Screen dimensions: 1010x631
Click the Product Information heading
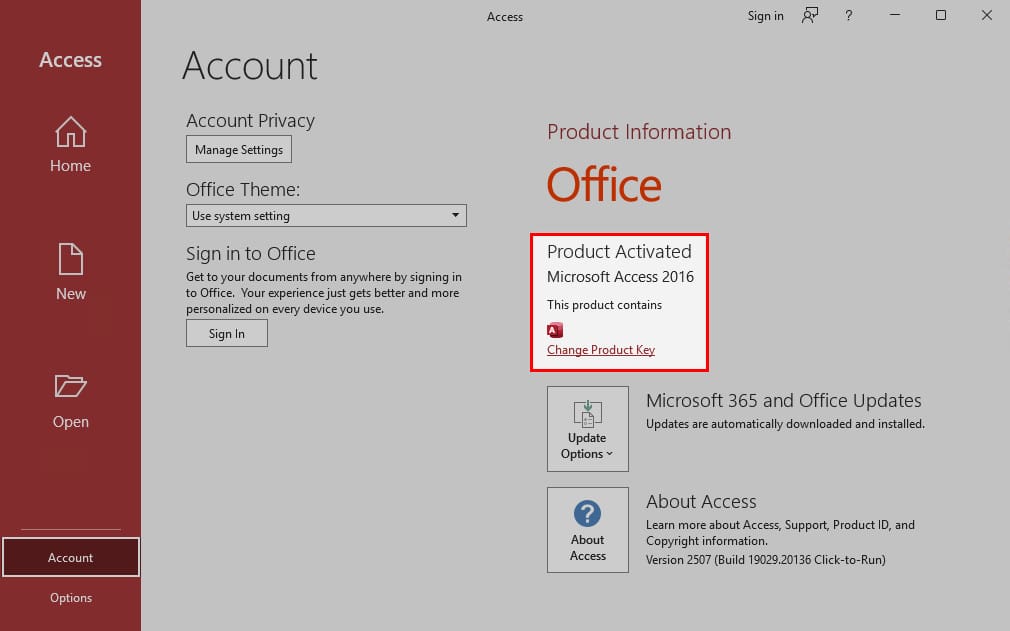tap(639, 132)
